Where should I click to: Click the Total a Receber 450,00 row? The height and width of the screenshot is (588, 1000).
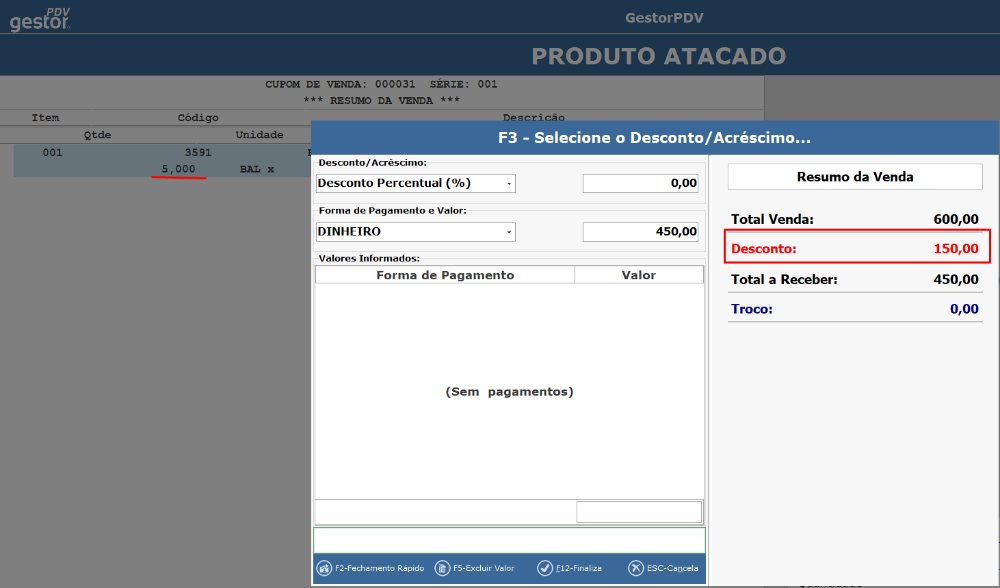[855, 279]
